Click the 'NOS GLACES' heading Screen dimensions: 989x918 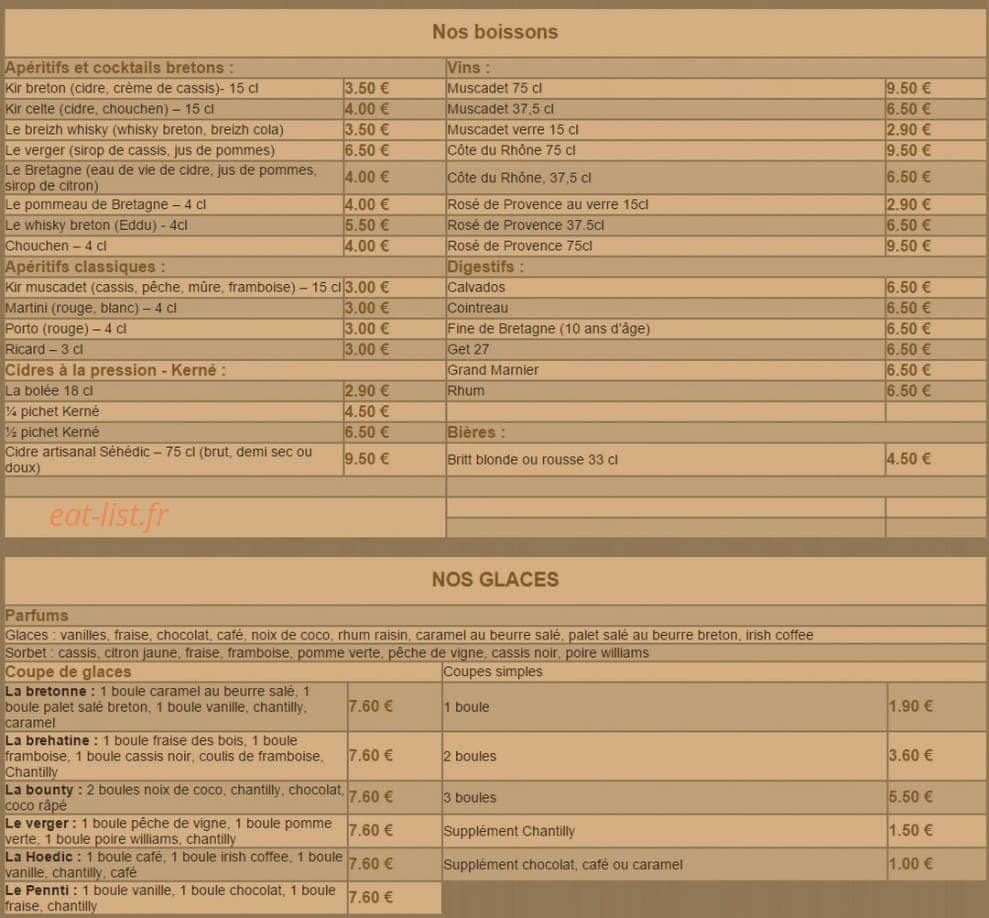(x=495, y=579)
